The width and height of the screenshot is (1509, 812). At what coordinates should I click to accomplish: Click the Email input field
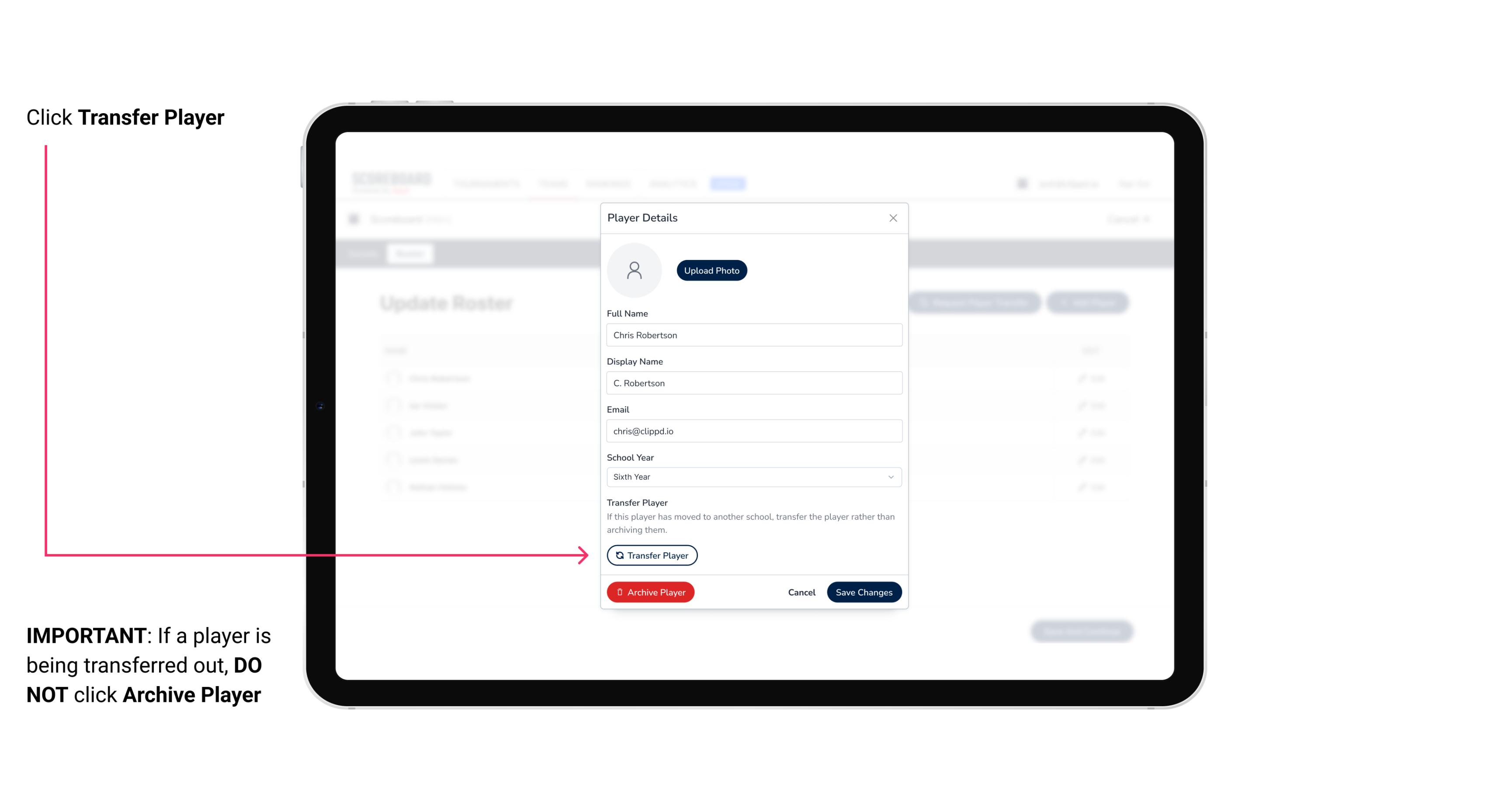pos(753,430)
